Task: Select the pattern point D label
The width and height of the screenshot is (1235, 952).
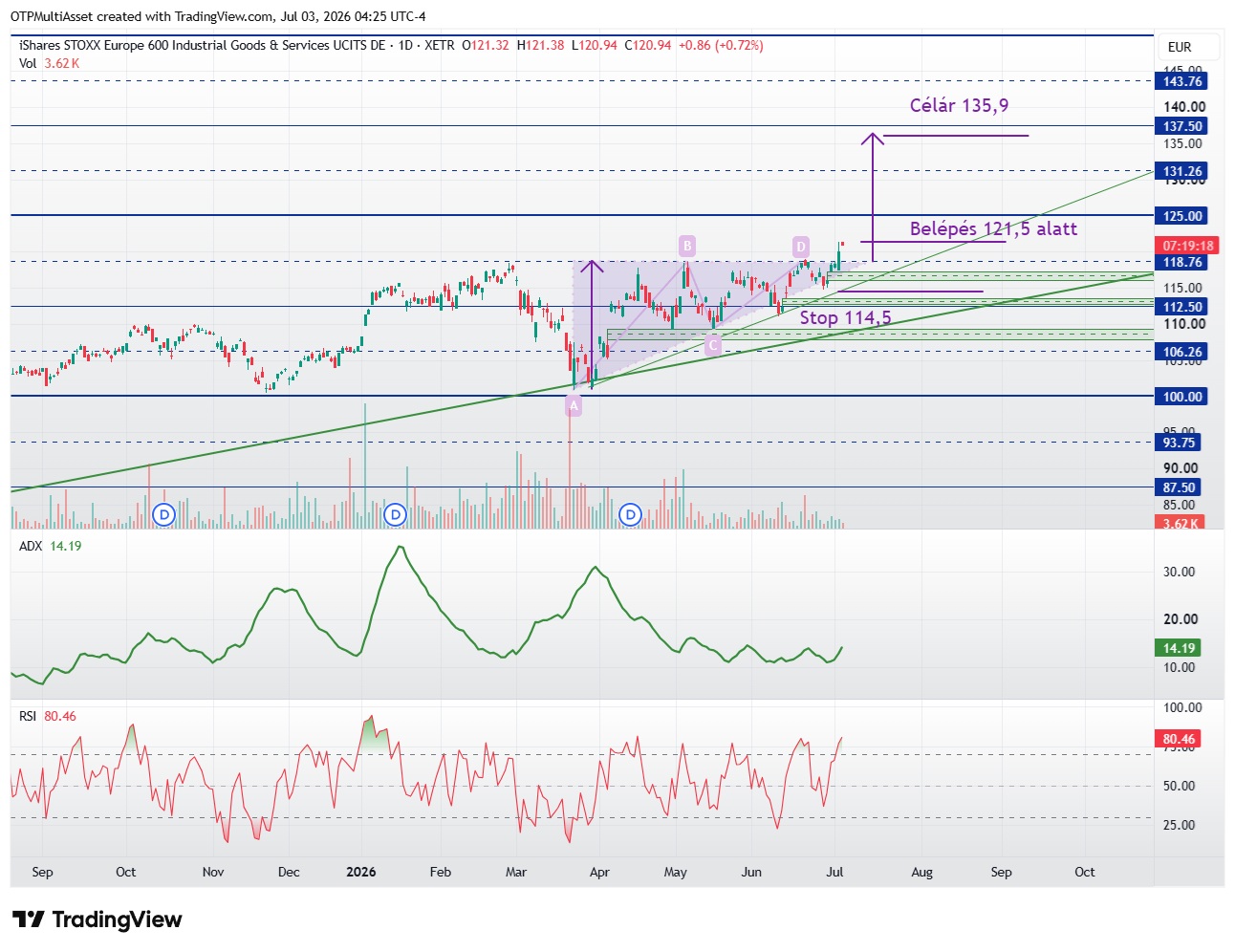Action: pos(801,247)
